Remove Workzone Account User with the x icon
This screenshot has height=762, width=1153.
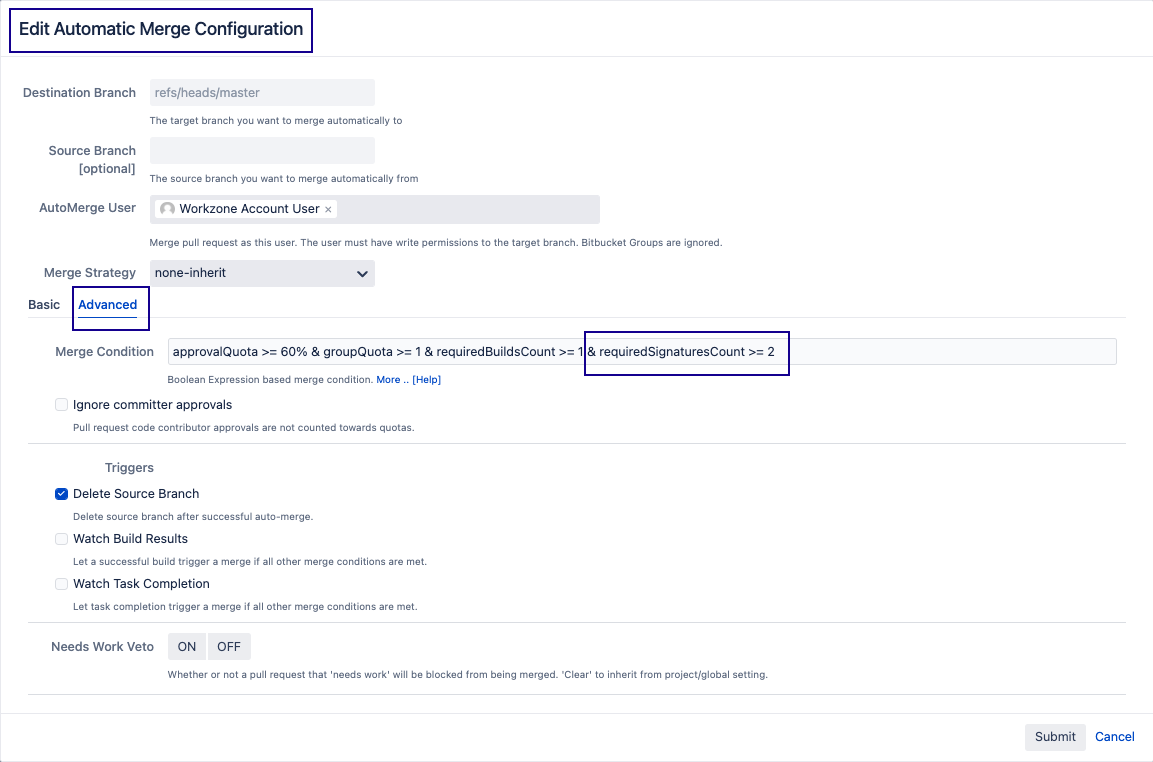tap(328, 210)
